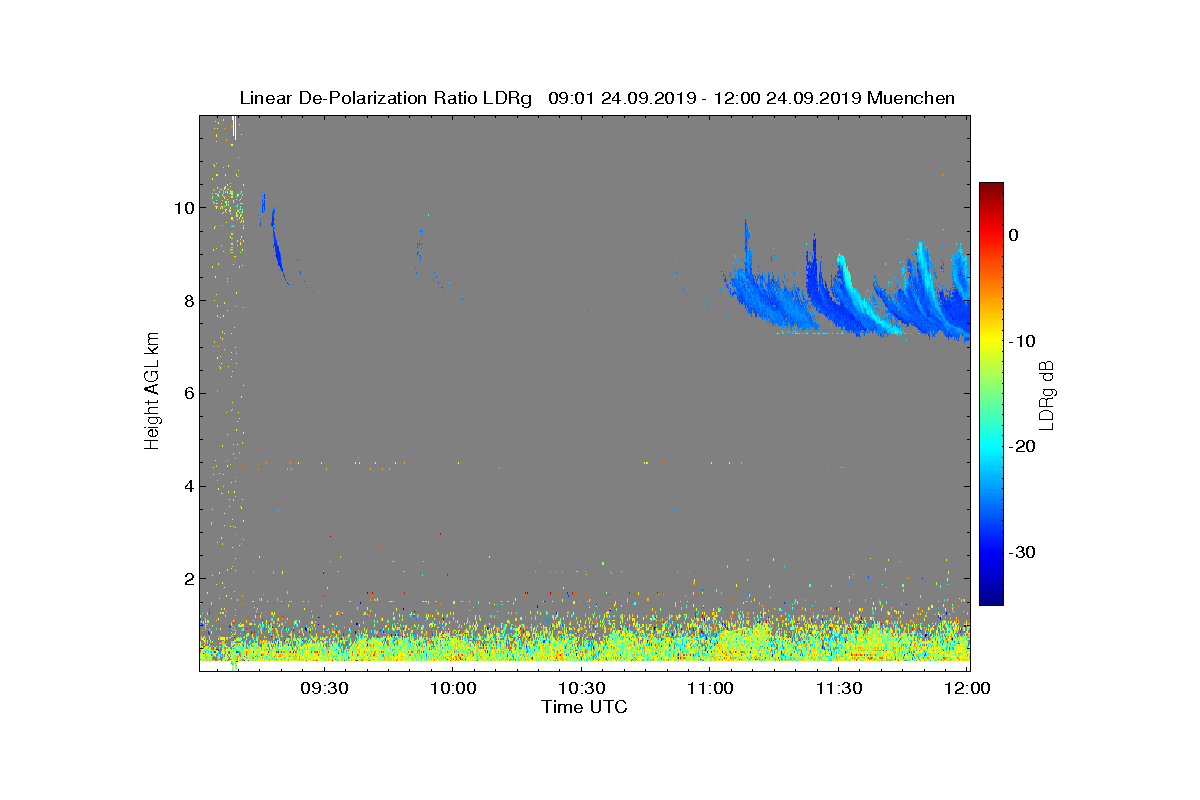The height and width of the screenshot is (800, 1200).
Task: Click the '11:00' time tick label
Action: click(711, 689)
